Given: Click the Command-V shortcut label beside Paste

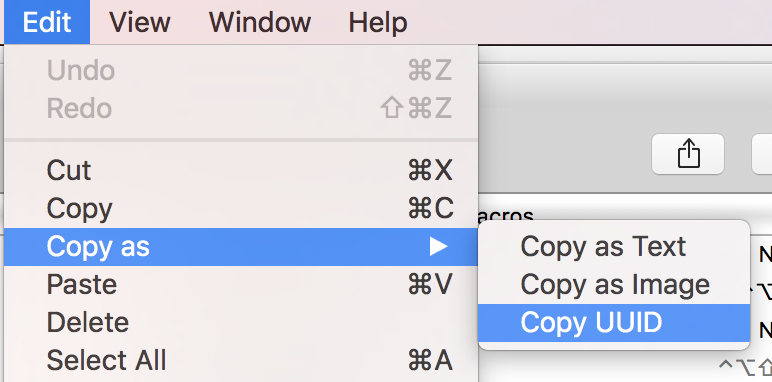Looking at the screenshot, I should [x=430, y=285].
